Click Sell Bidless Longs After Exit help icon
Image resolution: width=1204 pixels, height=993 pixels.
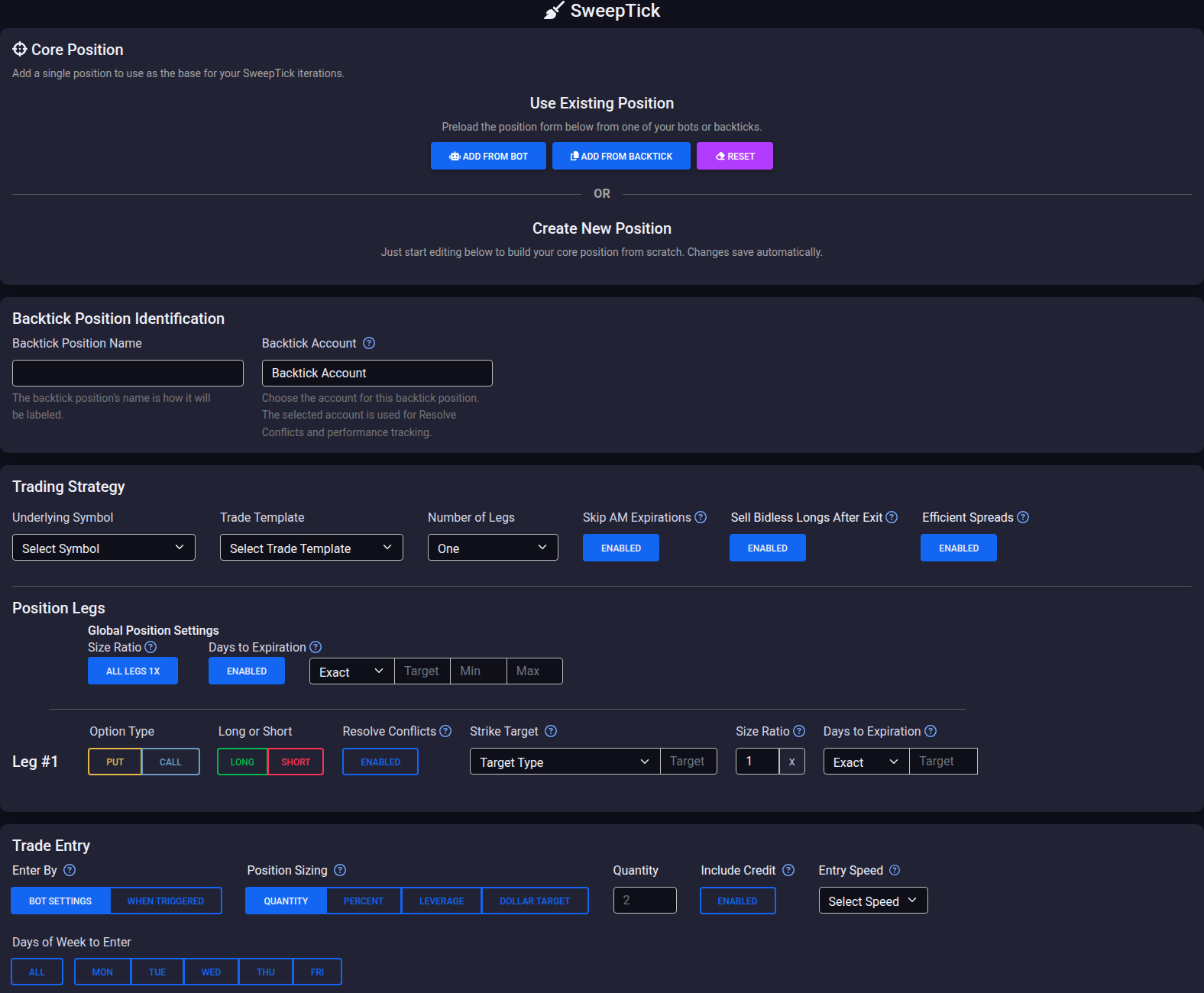(892, 517)
